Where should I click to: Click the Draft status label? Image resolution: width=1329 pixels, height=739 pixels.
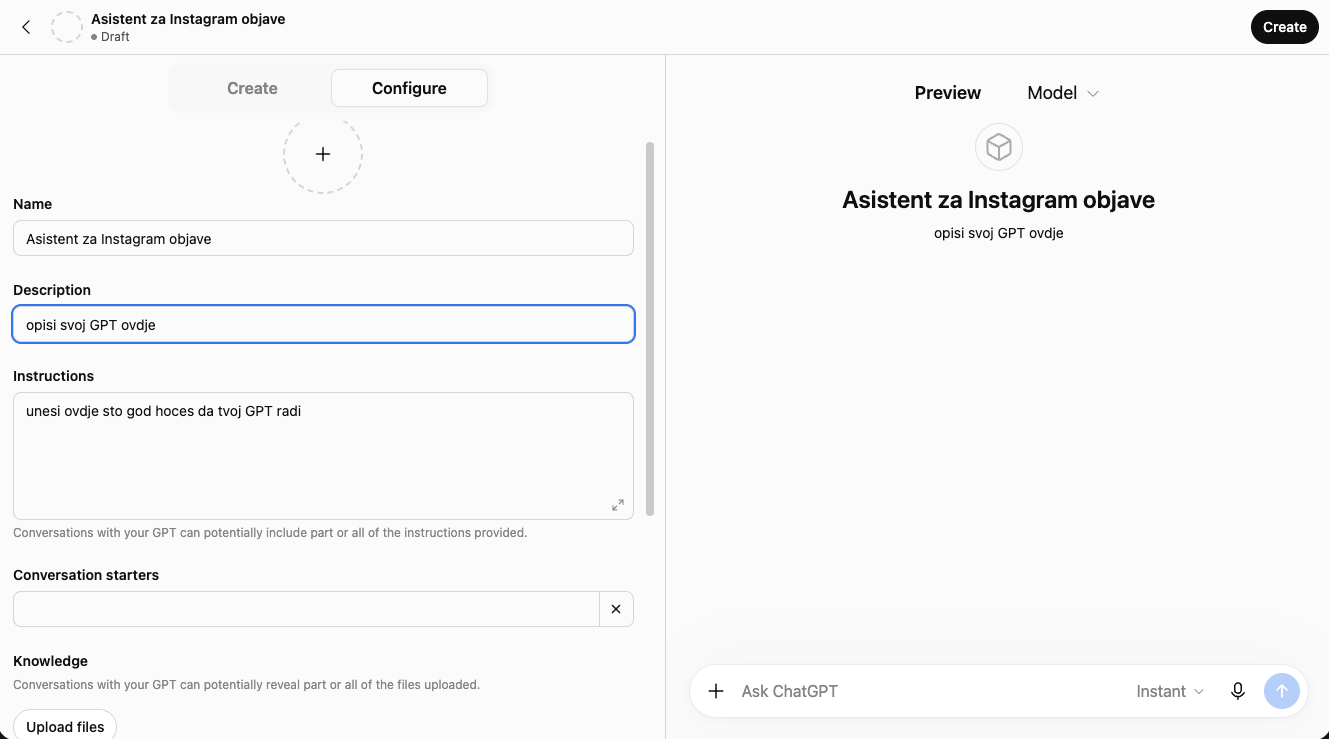coord(115,37)
